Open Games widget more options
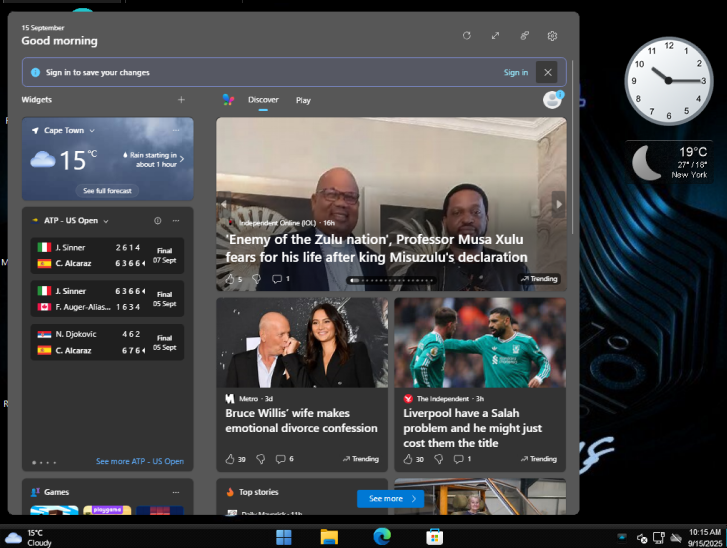The height and width of the screenshot is (548, 727). click(176, 492)
